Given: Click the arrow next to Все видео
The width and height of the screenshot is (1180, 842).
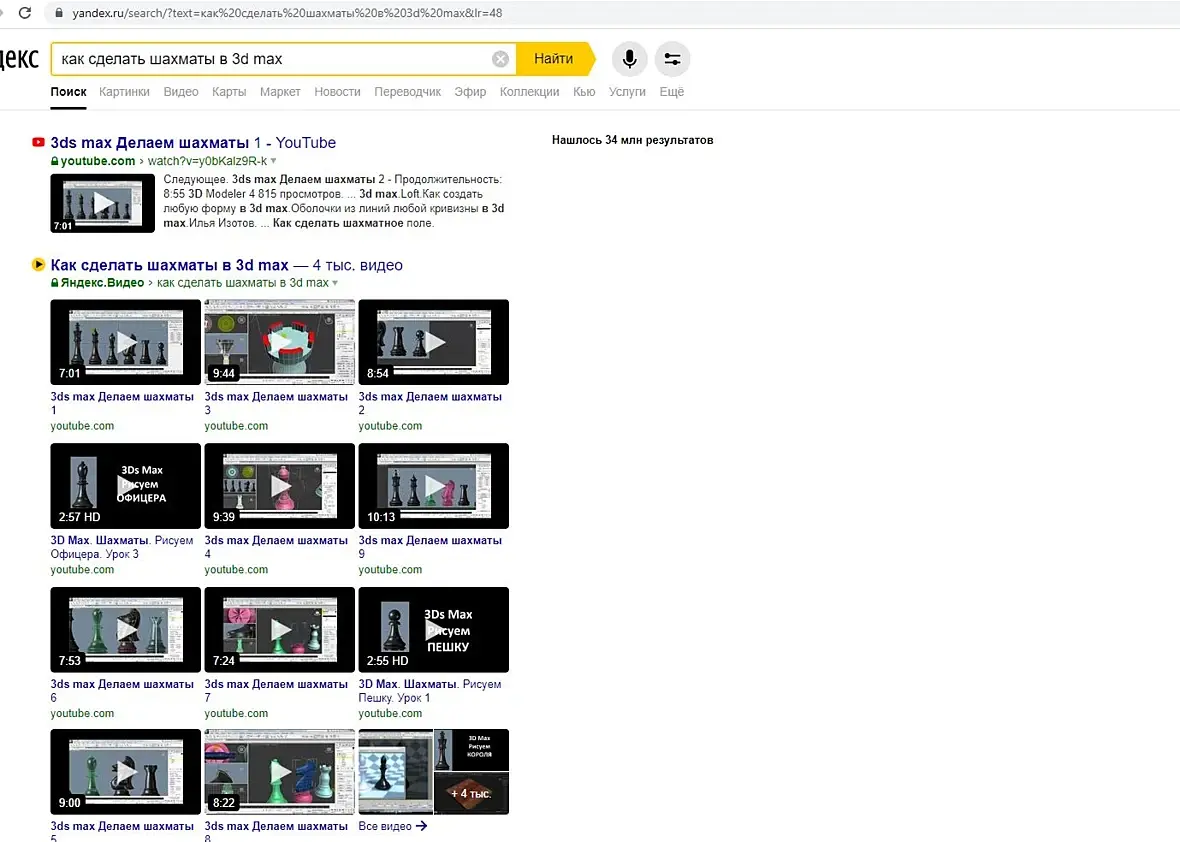Looking at the screenshot, I should click(x=421, y=825).
